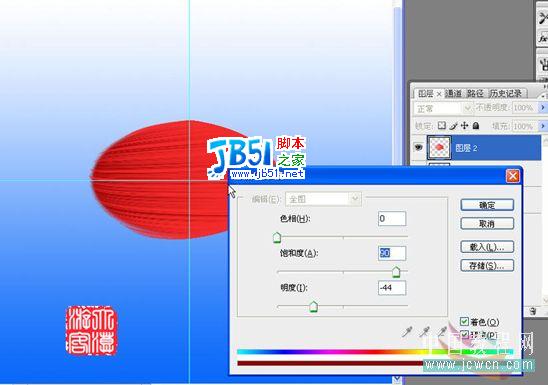Viewport: 548px width, 385px height.
Task: Click the 饱和度 saturation slider handle
Action: coord(396,271)
